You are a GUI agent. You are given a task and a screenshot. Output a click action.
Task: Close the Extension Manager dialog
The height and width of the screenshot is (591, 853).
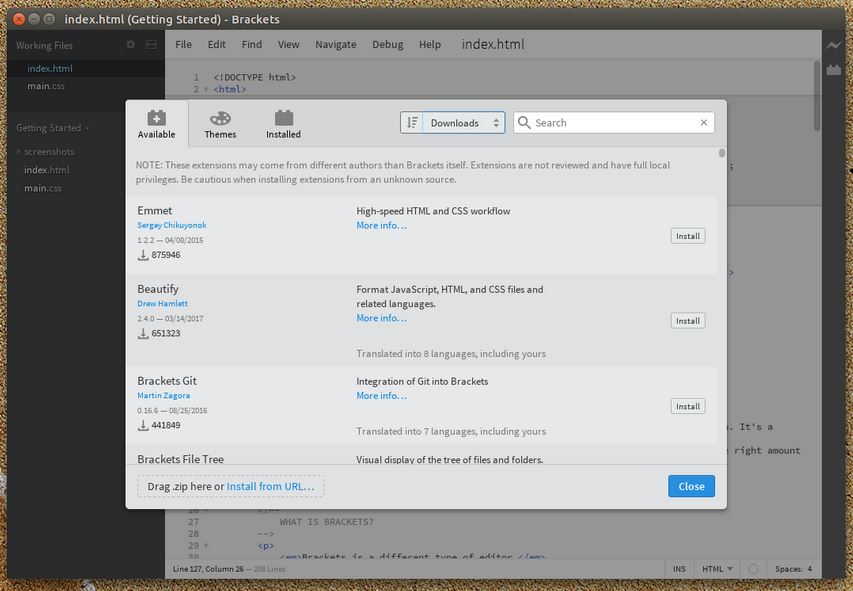click(691, 486)
